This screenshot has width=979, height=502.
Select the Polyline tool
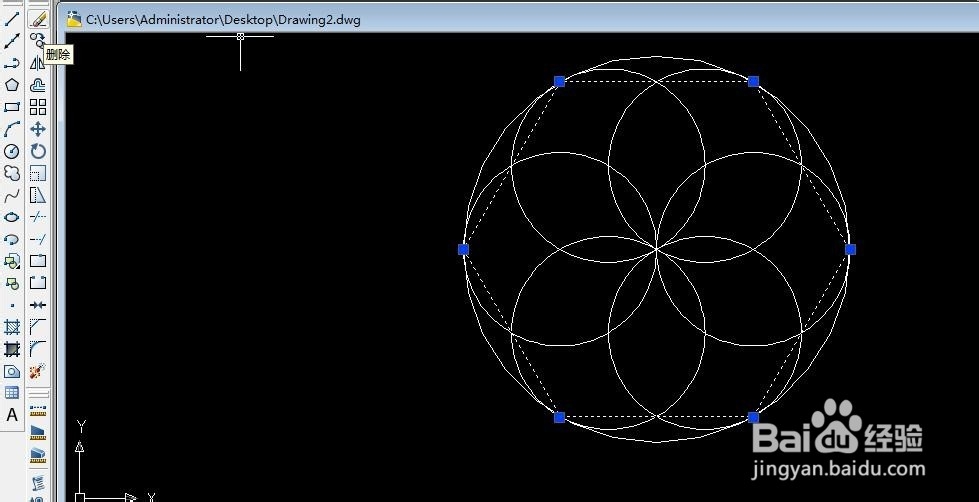(12, 63)
